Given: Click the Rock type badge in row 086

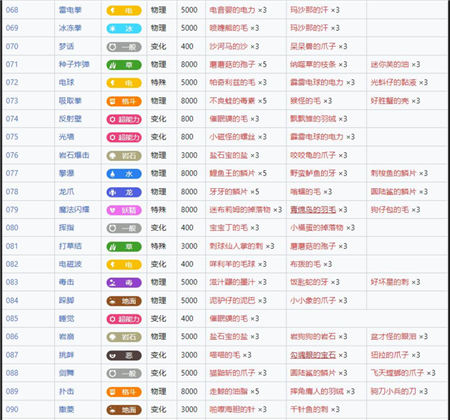Looking at the screenshot, I should 124,337.
